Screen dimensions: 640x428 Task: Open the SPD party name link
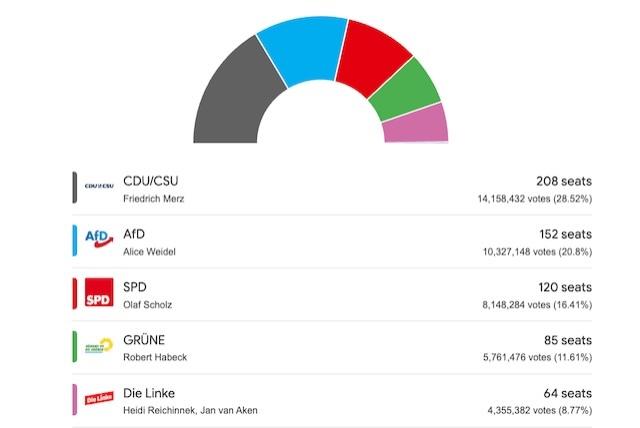pyautogui.click(x=135, y=287)
